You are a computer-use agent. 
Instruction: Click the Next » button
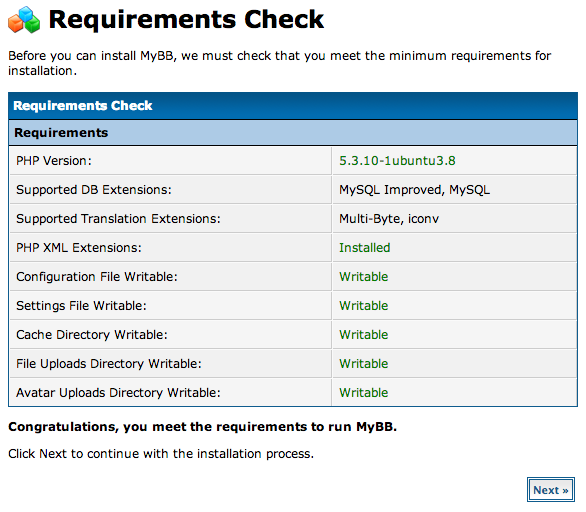[550, 490]
